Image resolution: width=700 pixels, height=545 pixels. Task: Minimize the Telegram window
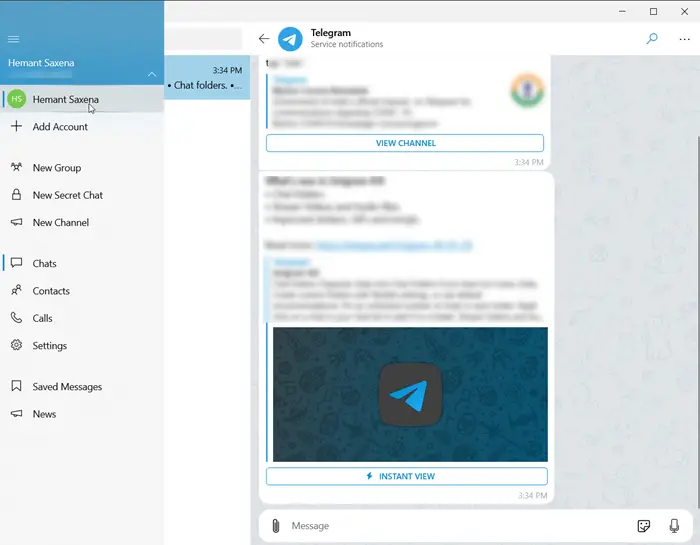click(x=622, y=12)
